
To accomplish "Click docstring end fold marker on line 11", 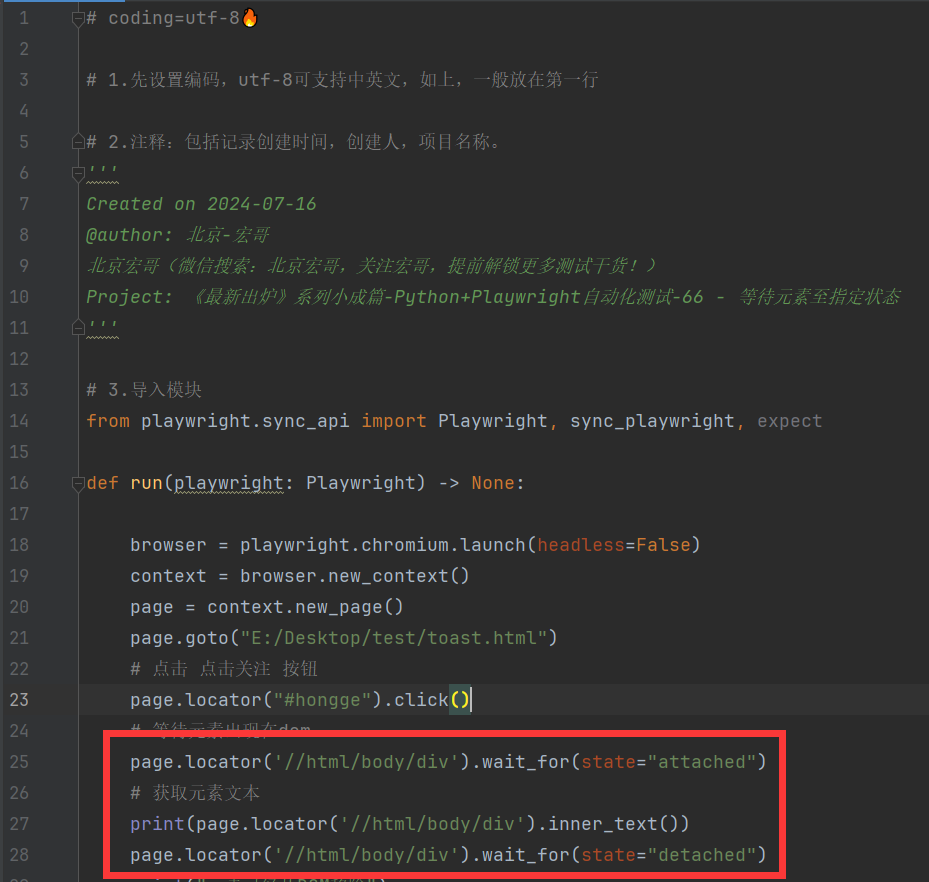I will click(78, 328).
